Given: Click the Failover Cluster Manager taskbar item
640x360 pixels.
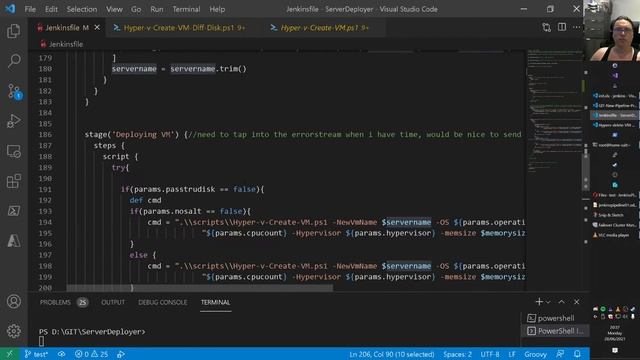Looking at the screenshot, I should 614,225.
